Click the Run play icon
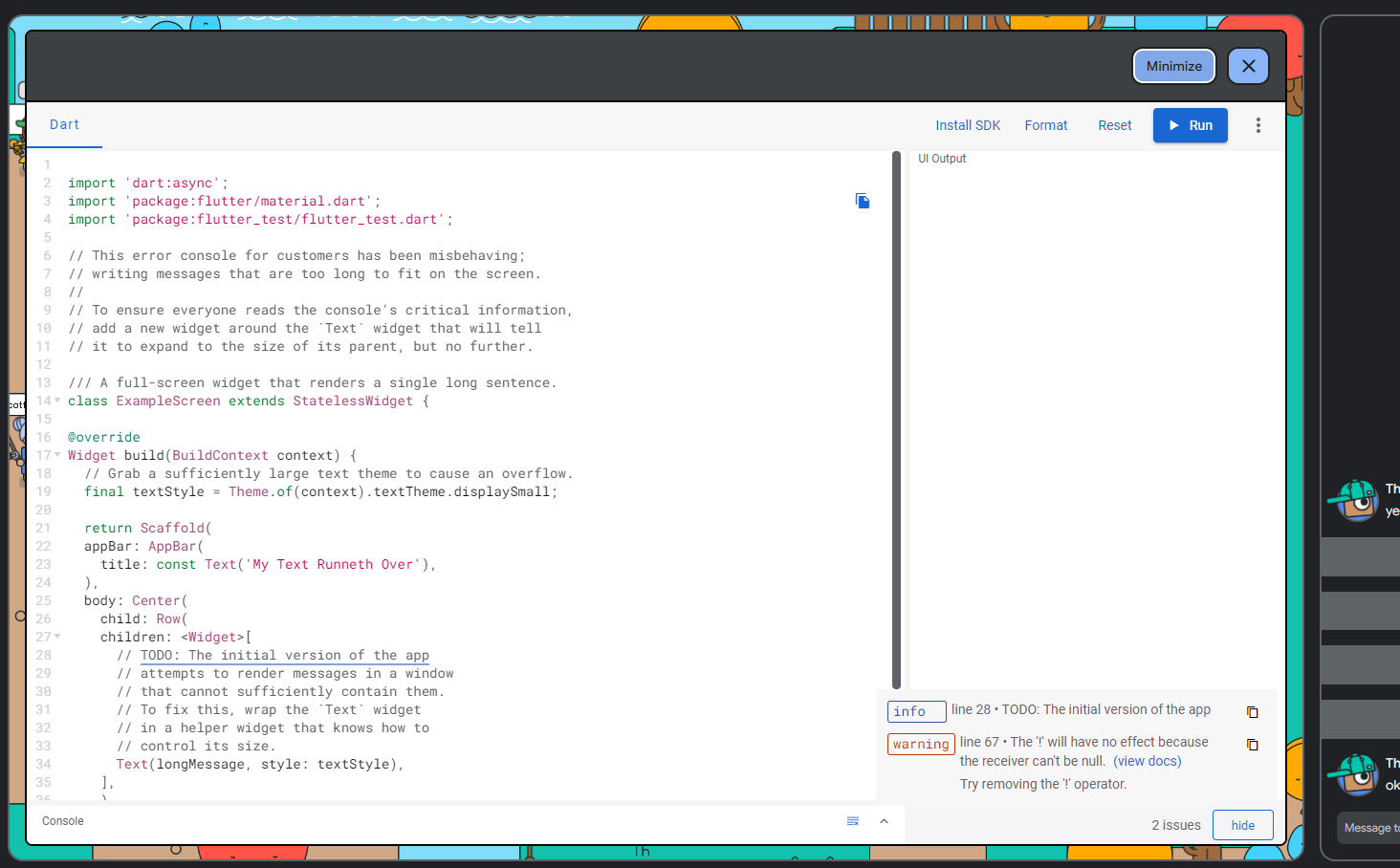 (x=1174, y=125)
